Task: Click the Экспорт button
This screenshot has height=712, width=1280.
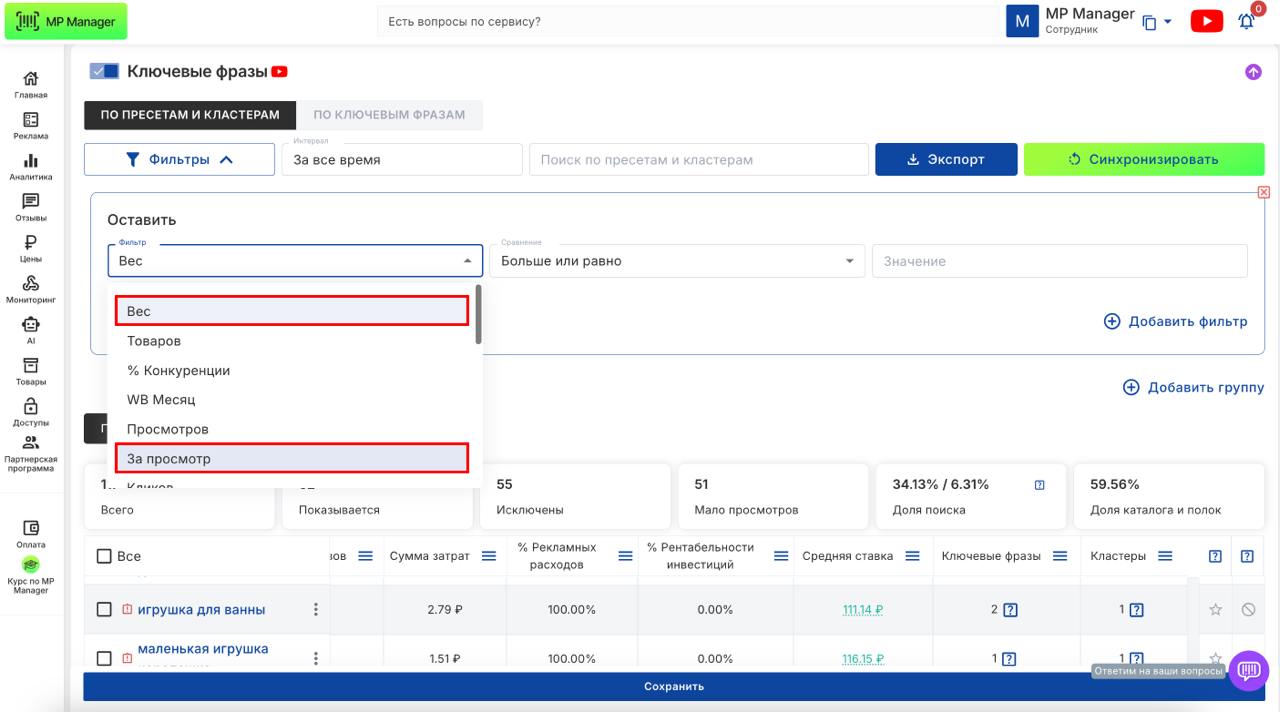Action: (x=945, y=159)
